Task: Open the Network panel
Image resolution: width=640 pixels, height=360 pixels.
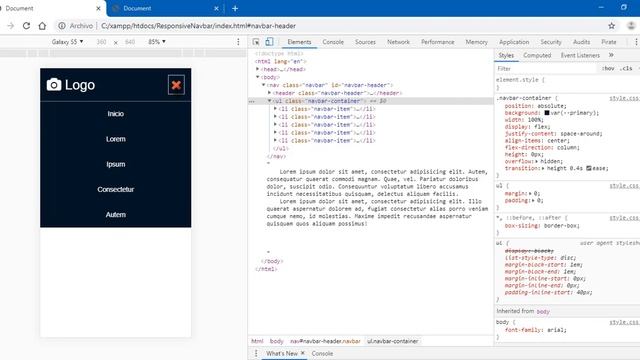Action: (398, 42)
